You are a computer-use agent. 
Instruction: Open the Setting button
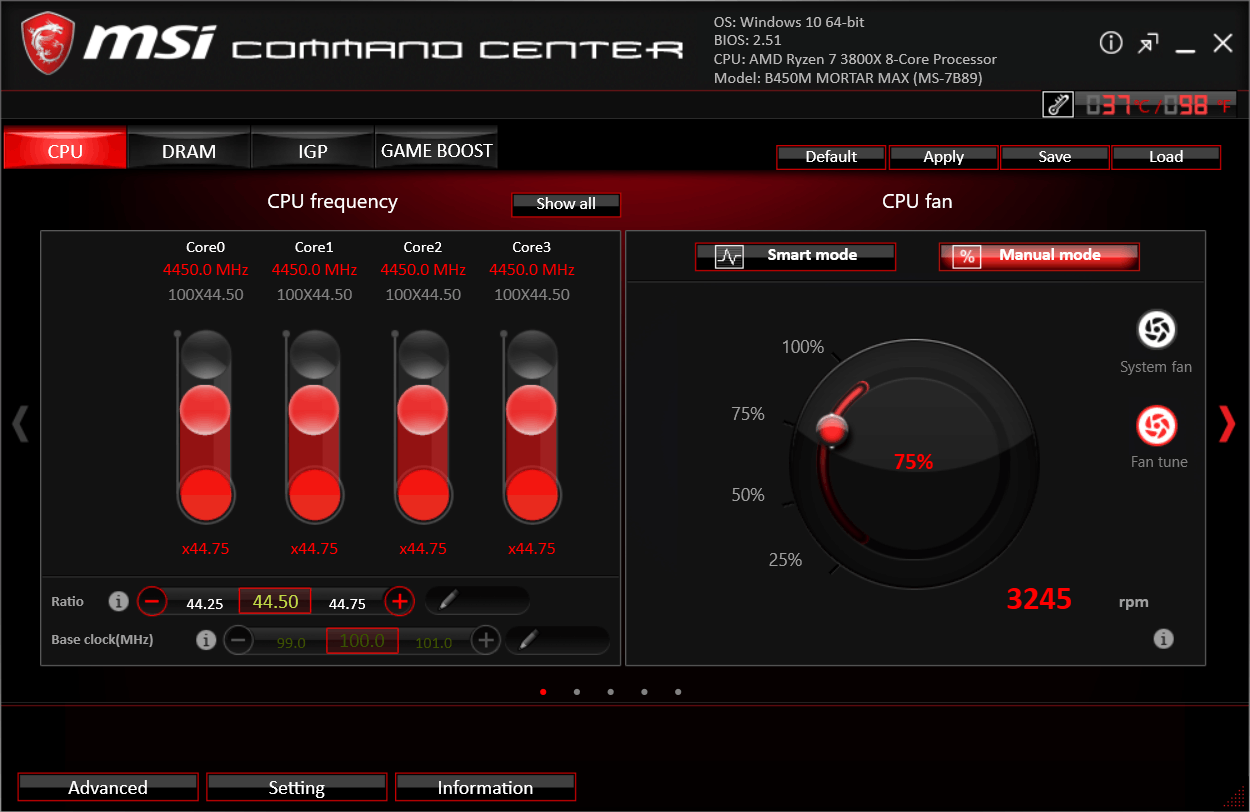coord(296,787)
